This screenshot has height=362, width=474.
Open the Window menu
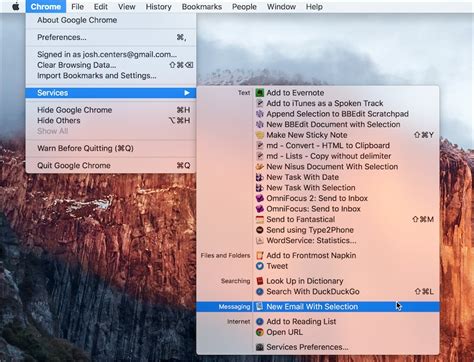point(281,7)
